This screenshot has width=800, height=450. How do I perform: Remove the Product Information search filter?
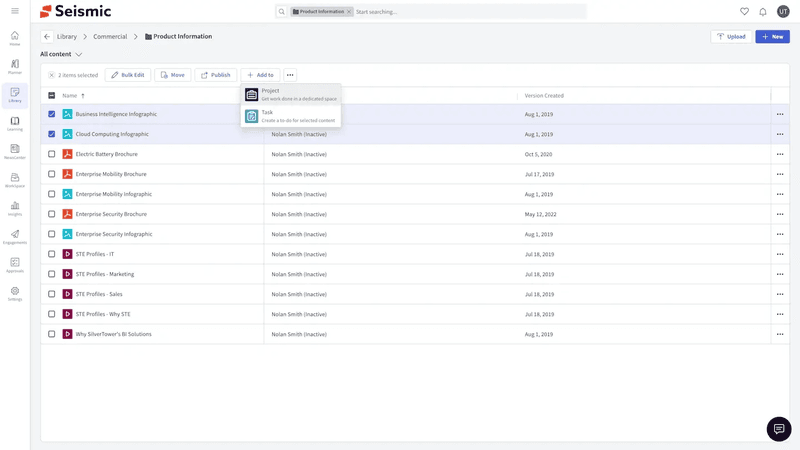pos(349,12)
